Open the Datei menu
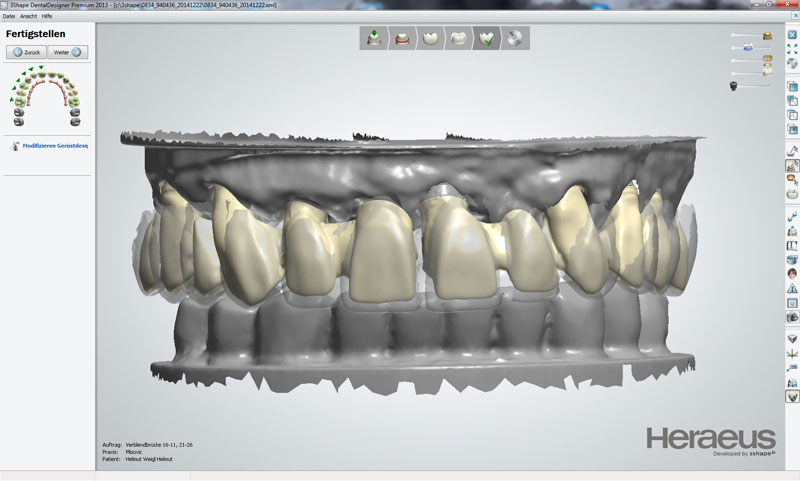Screen dimensions: 800x481 click(9, 17)
